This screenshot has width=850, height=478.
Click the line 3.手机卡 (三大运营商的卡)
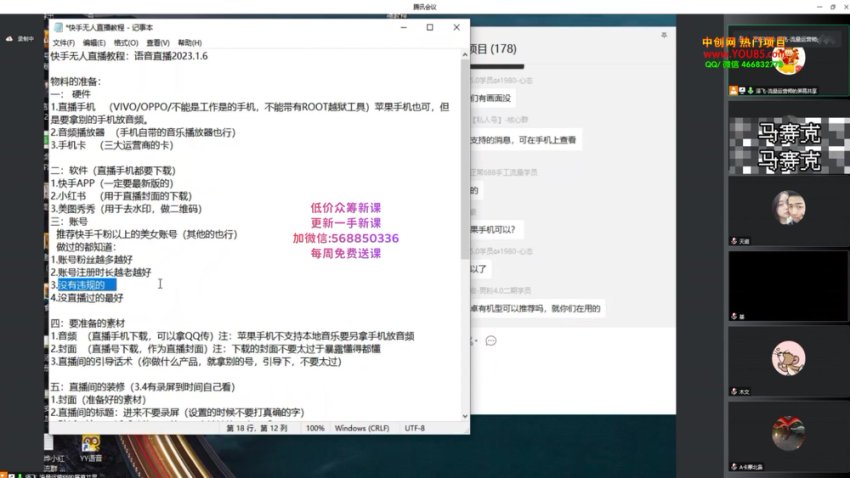pyautogui.click(x=112, y=145)
